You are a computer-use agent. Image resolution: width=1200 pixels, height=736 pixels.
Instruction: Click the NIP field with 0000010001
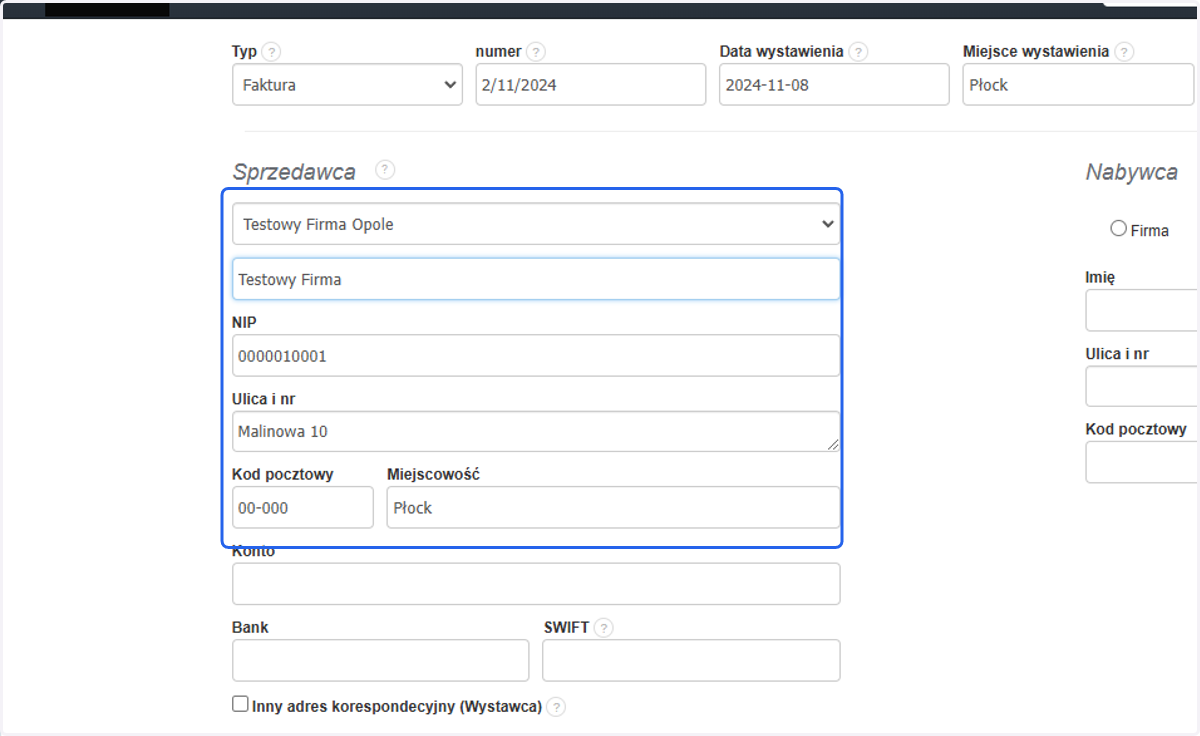[x=536, y=355]
